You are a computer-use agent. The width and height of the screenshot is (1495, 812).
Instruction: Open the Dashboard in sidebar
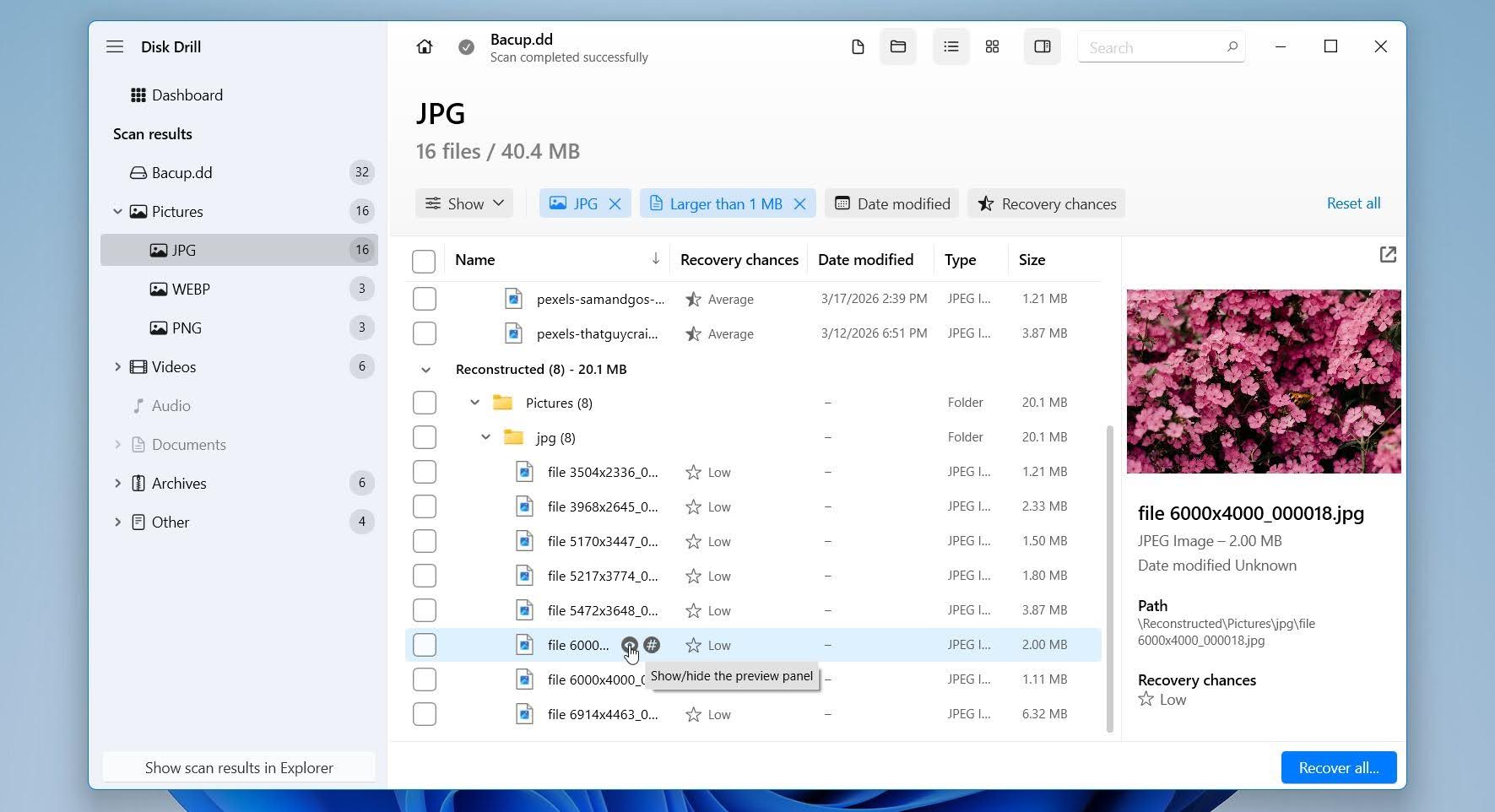[x=239, y=95]
